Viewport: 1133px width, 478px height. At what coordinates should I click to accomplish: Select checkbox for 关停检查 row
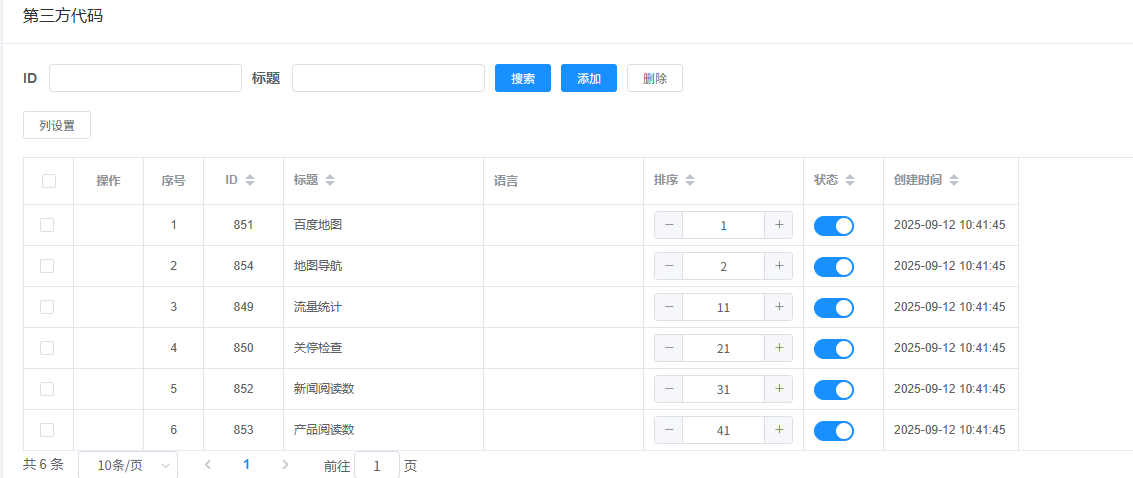(x=47, y=348)
